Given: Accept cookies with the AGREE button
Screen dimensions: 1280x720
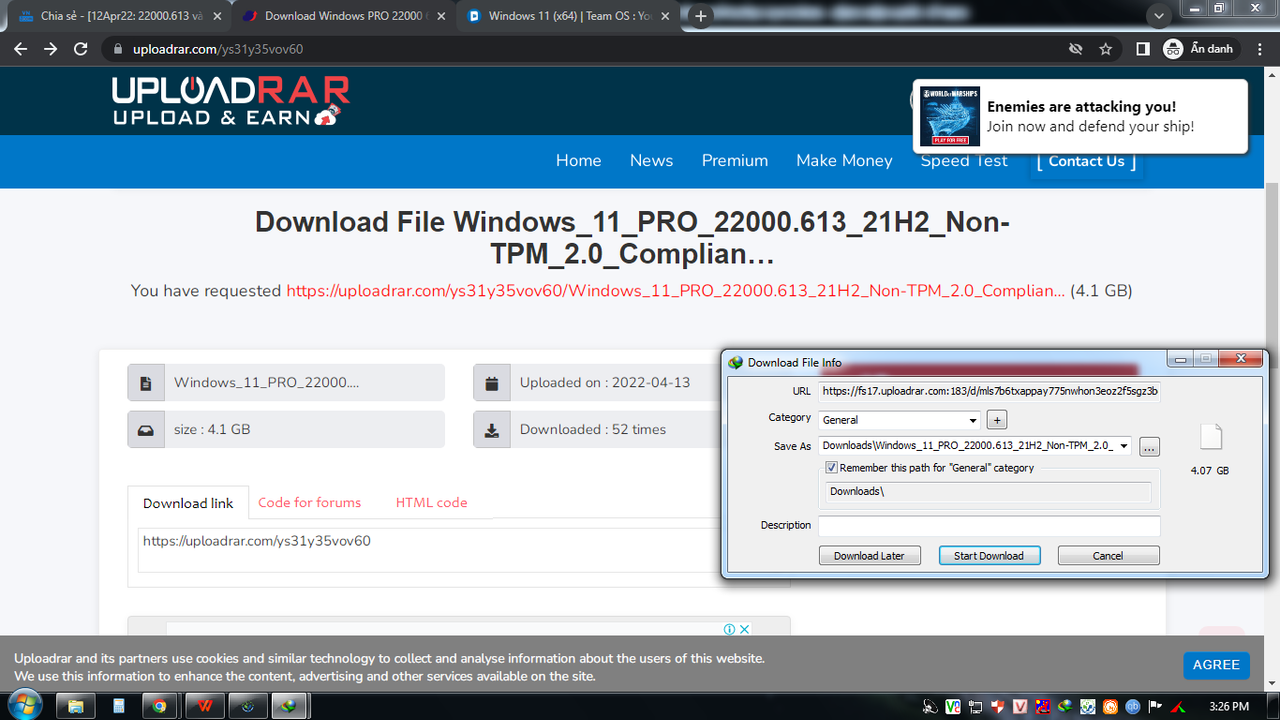Looking at the screenshot, I should click(x=1216, y=665).
